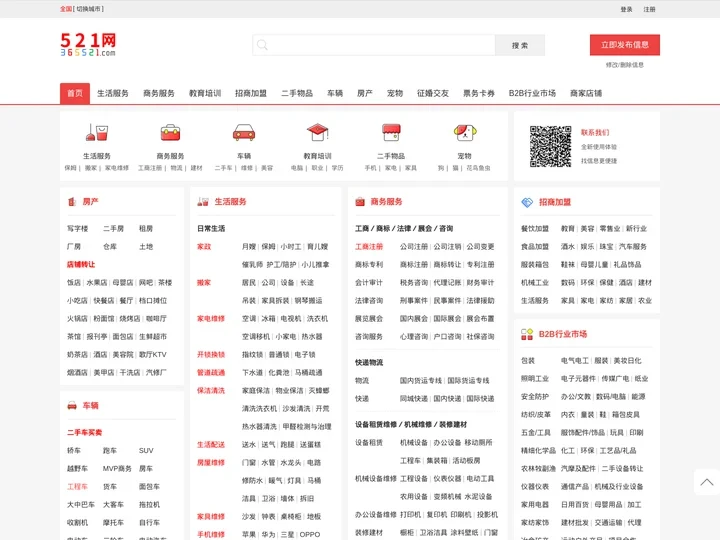Screen dimensions: 720x540
Task: Click the 会计审计 link
Action: pyautogui.click(x=369, y=282)
